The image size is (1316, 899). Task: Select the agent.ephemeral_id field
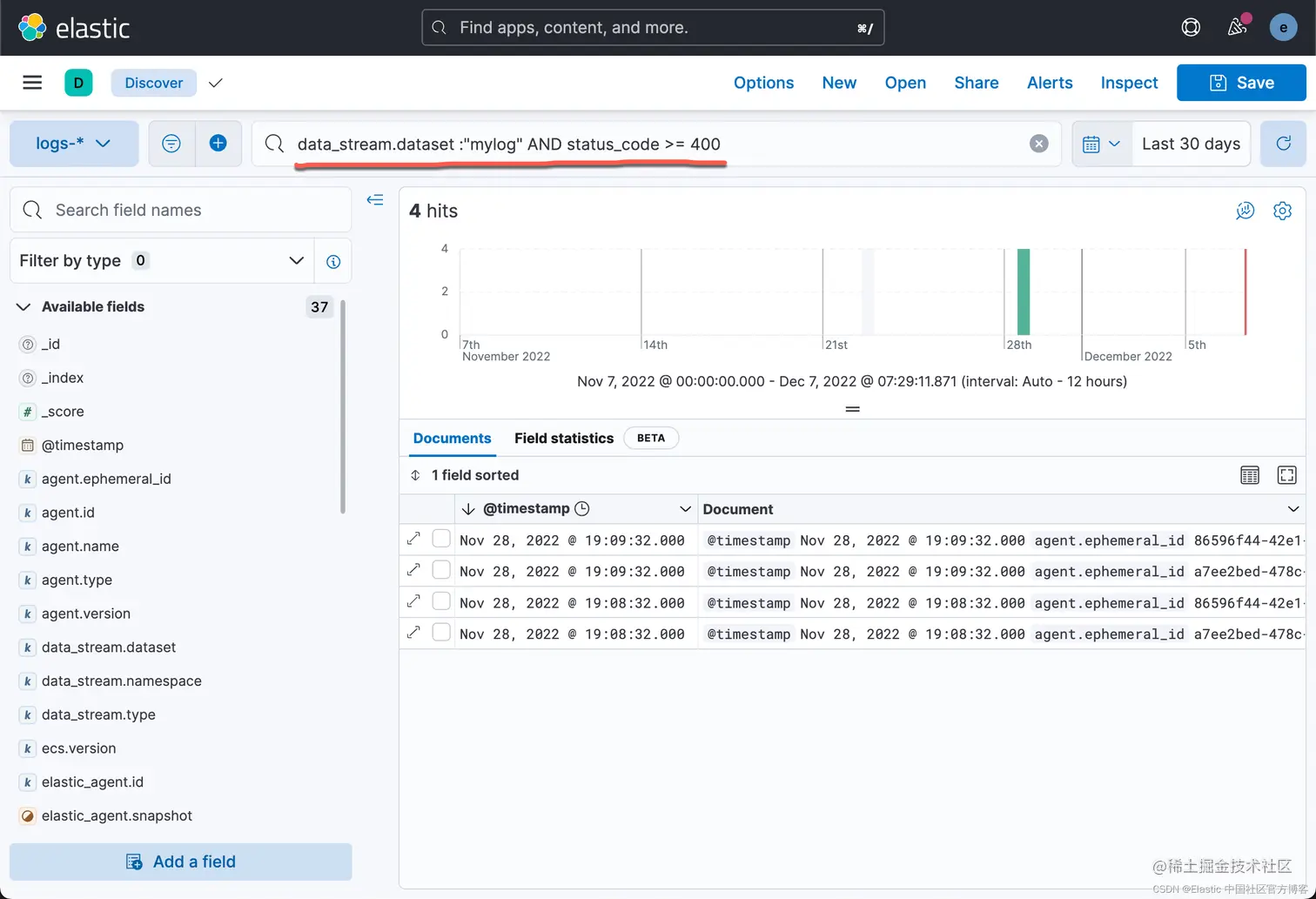106,479
